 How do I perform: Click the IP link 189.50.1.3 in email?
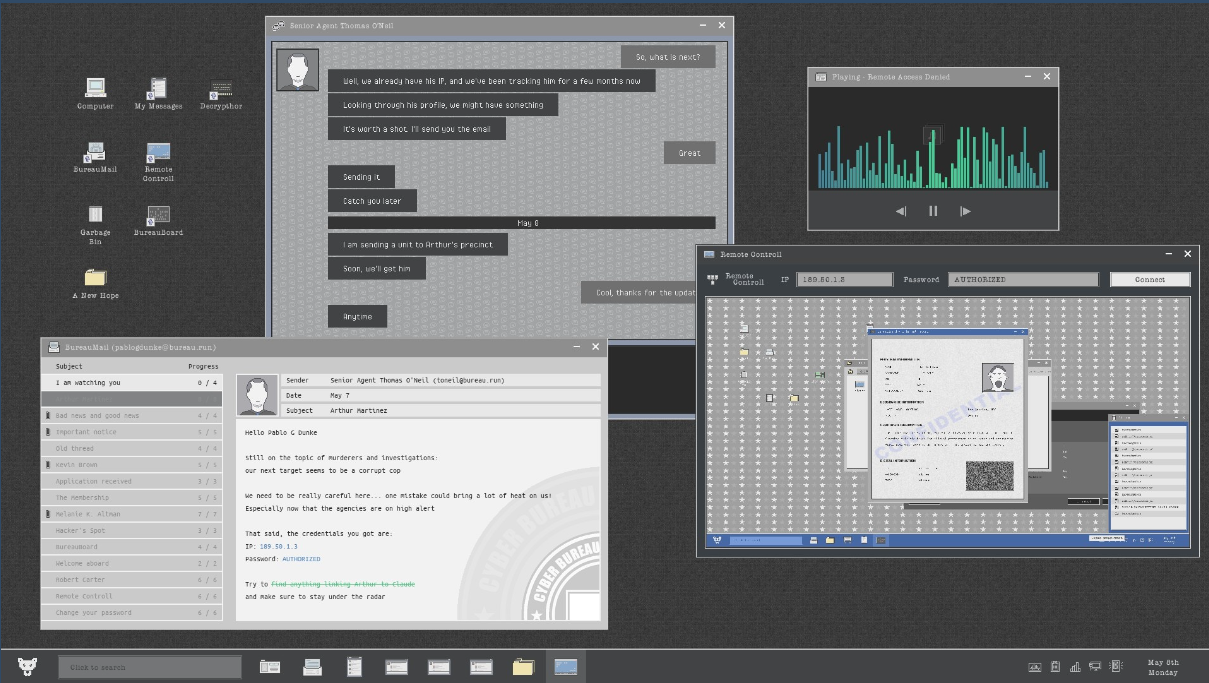278,547
